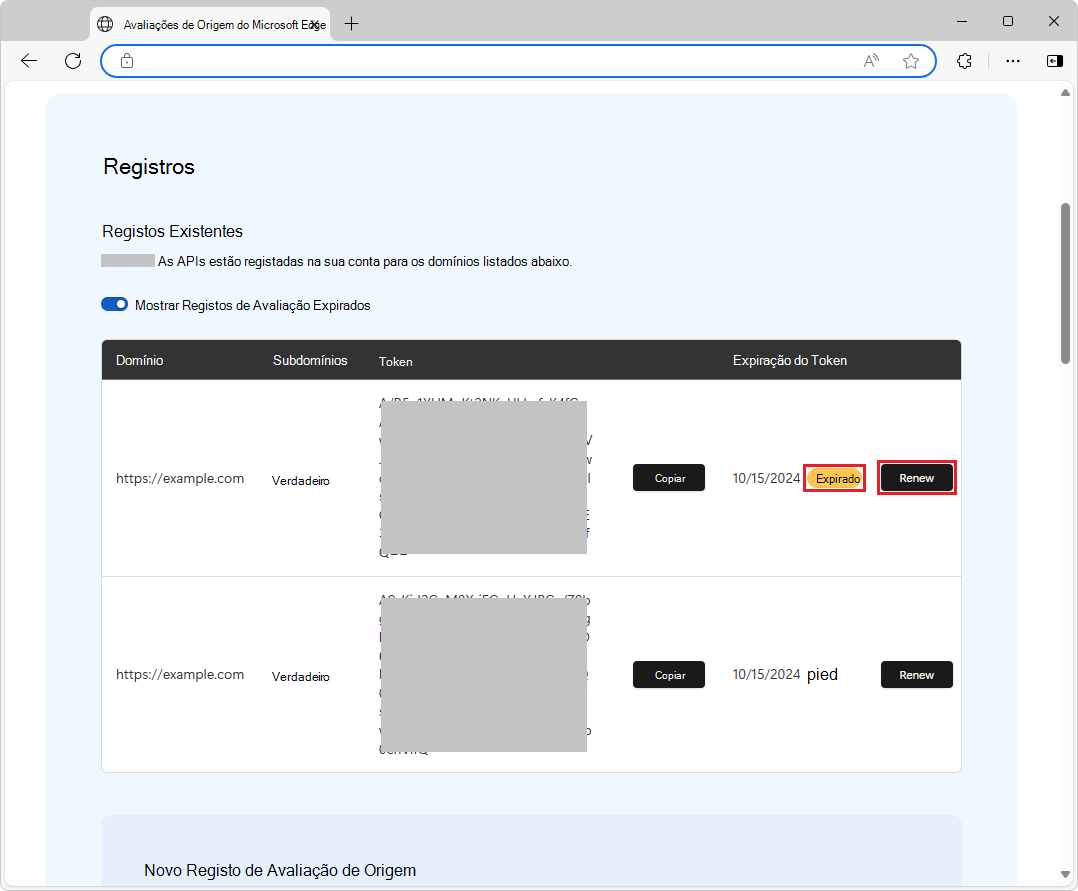The width and height of the screenshot is (1078, 891).
Task: Click the Expirado badge in first row
Action: (835, 478)
